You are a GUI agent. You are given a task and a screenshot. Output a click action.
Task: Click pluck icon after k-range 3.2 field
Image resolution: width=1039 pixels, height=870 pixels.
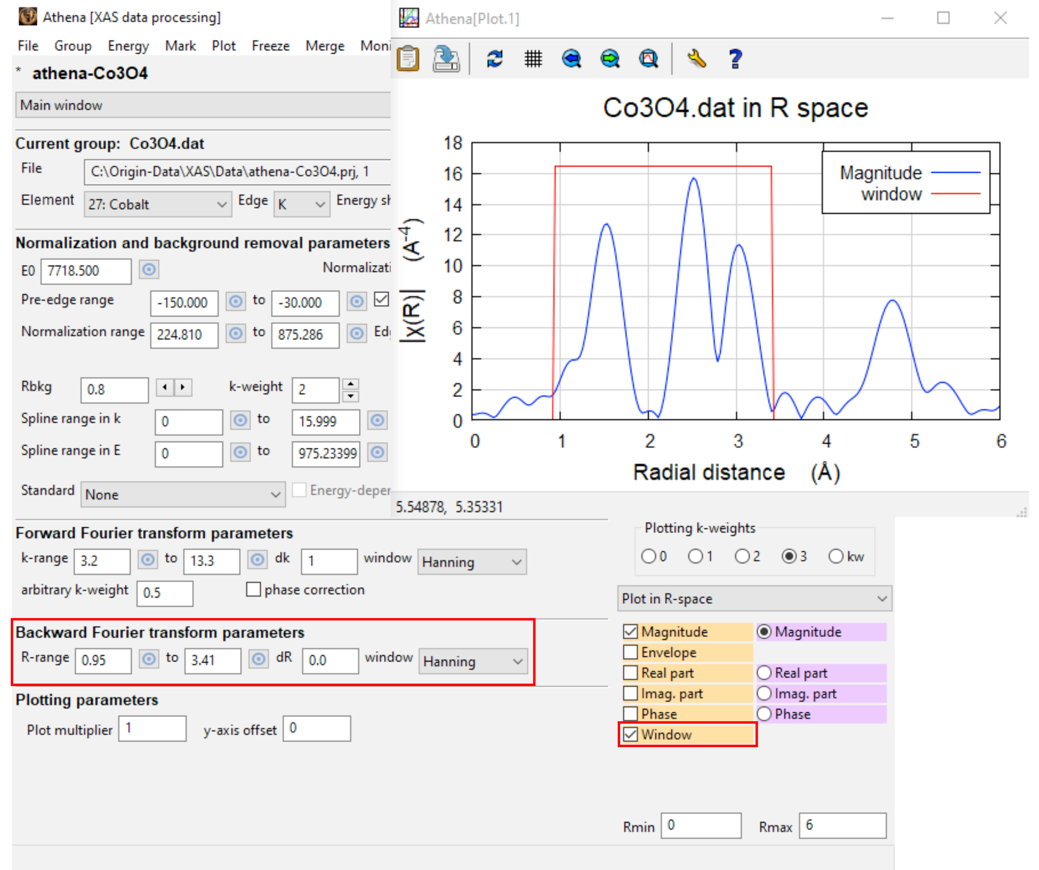147,561
